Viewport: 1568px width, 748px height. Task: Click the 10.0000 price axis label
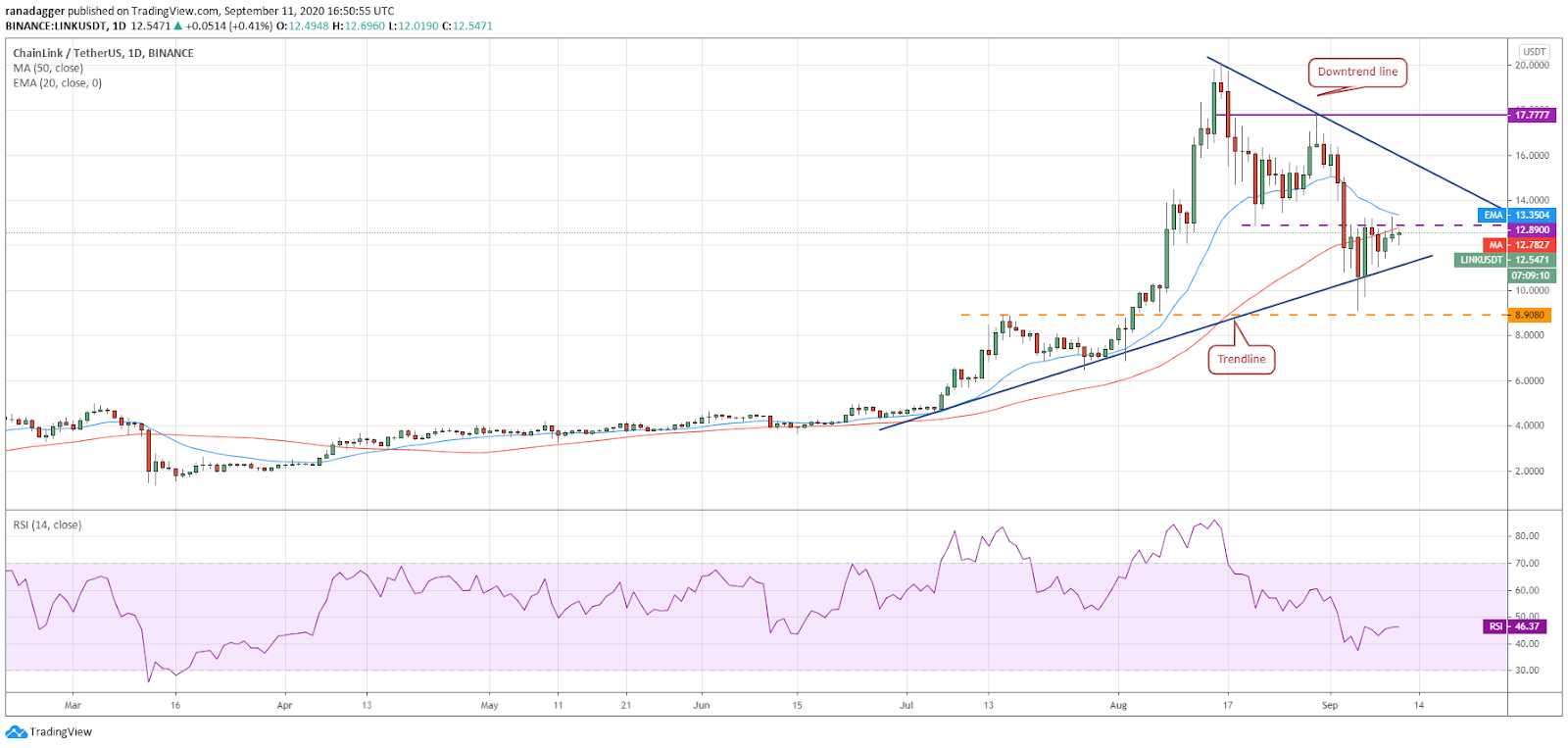[x=1532, y=290]
